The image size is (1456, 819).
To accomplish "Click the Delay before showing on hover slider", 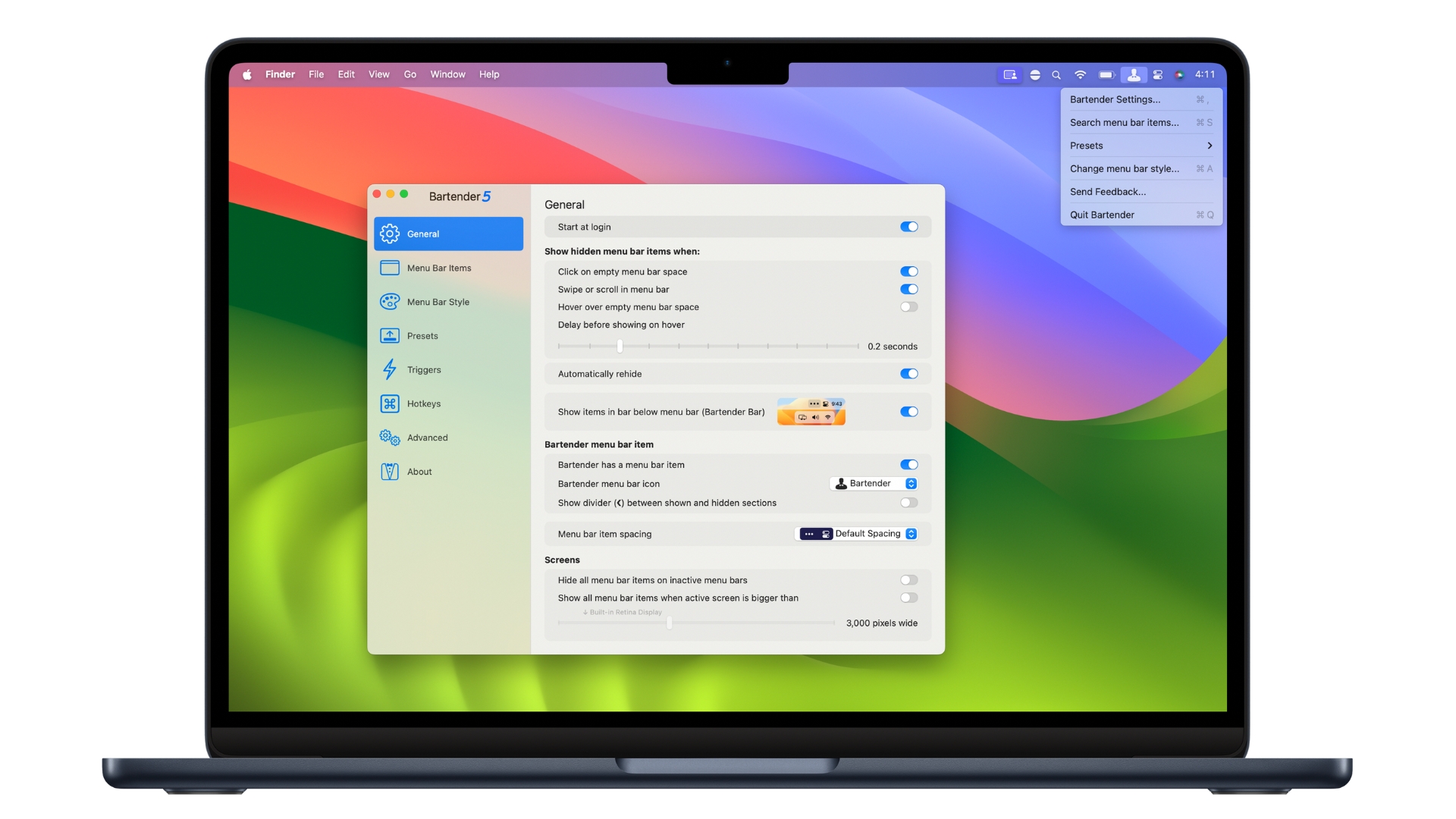I will tap(708, 346).
